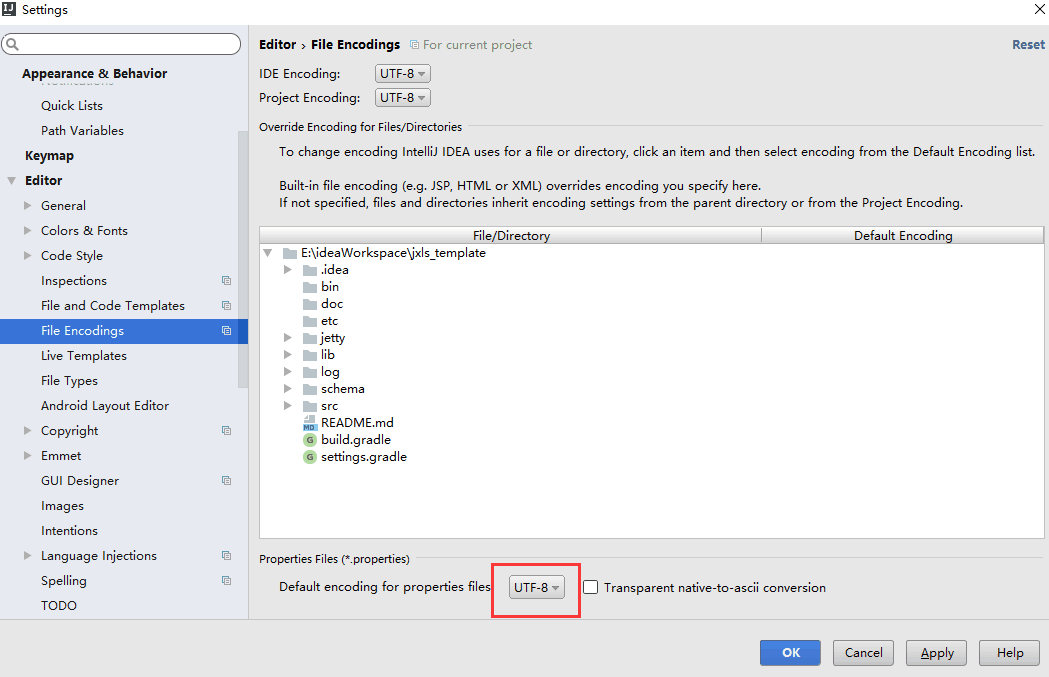1049x677 pixels.
Task: Click the Help button
Action: tap(1010, 653)
